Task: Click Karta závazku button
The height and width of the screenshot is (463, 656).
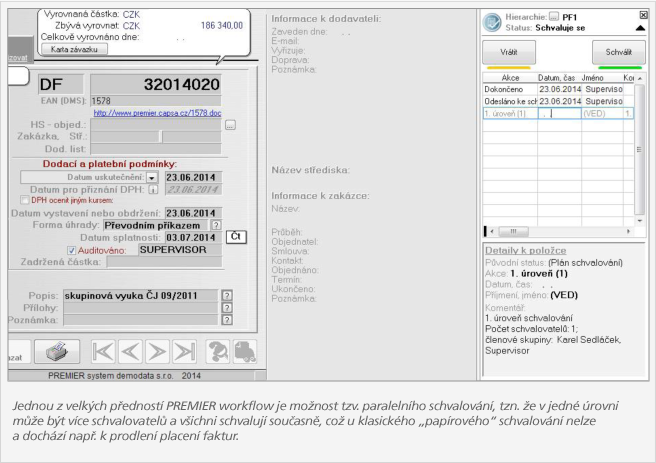Action: click(74, 49)
